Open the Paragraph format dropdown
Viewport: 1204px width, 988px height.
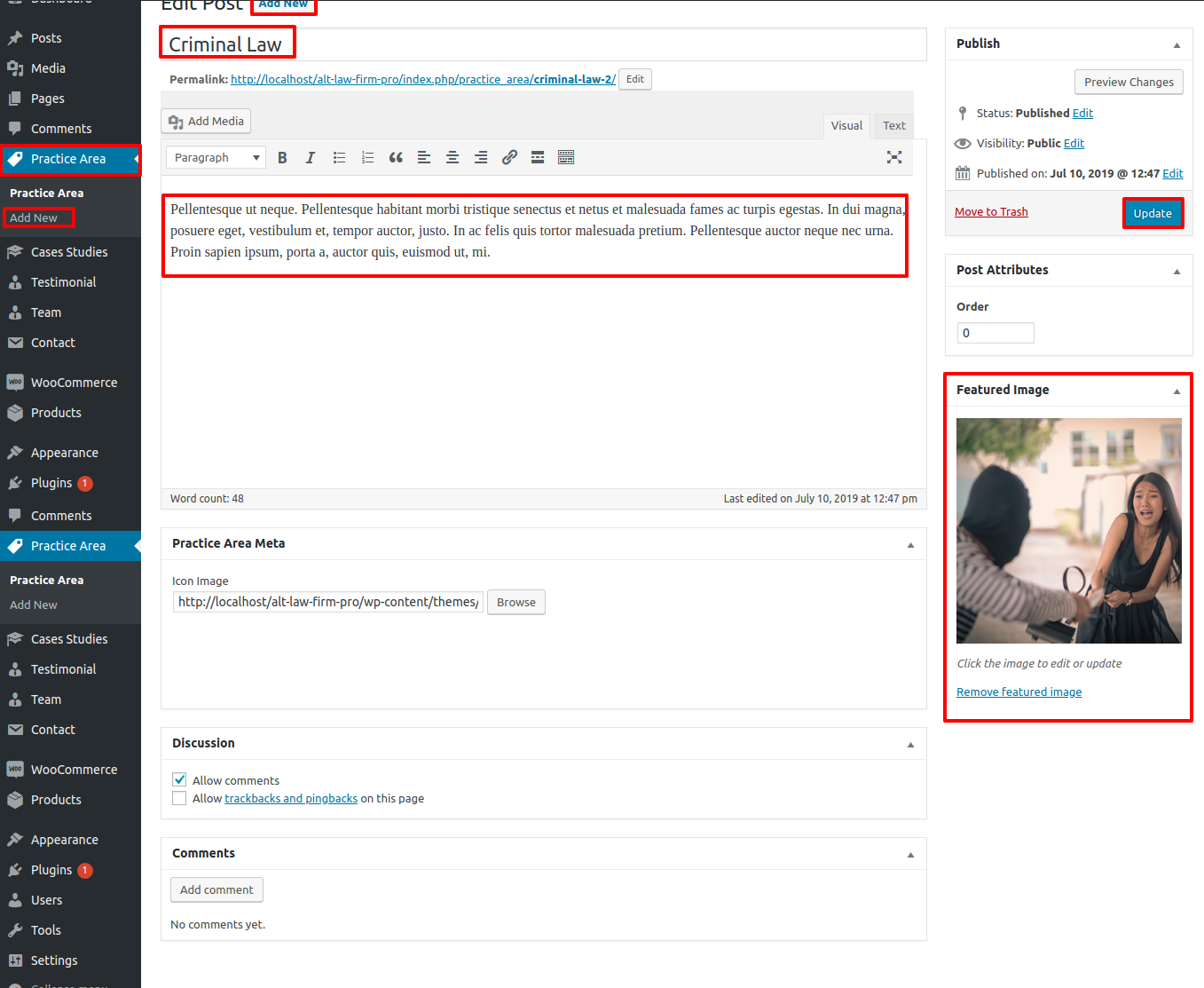tap(216, 157)
